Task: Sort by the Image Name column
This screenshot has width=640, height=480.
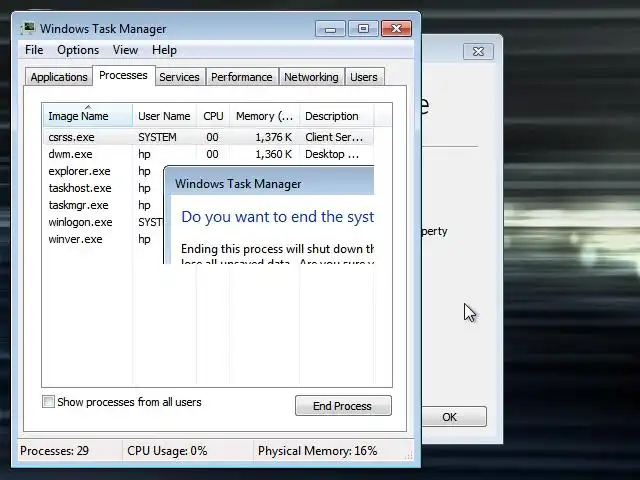Action: tap(87, 116)
